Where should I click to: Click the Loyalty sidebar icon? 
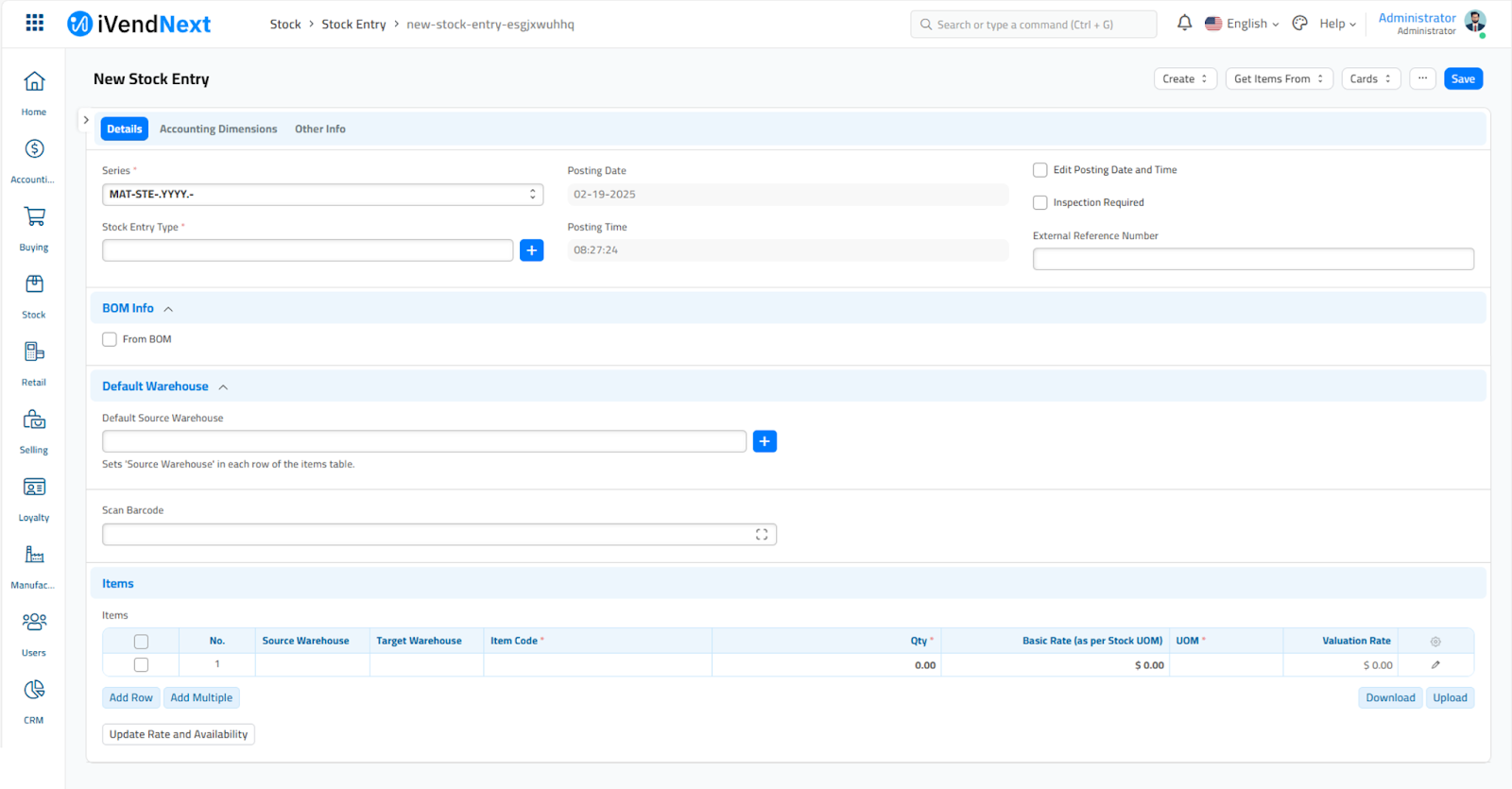(x=34, y=488)
